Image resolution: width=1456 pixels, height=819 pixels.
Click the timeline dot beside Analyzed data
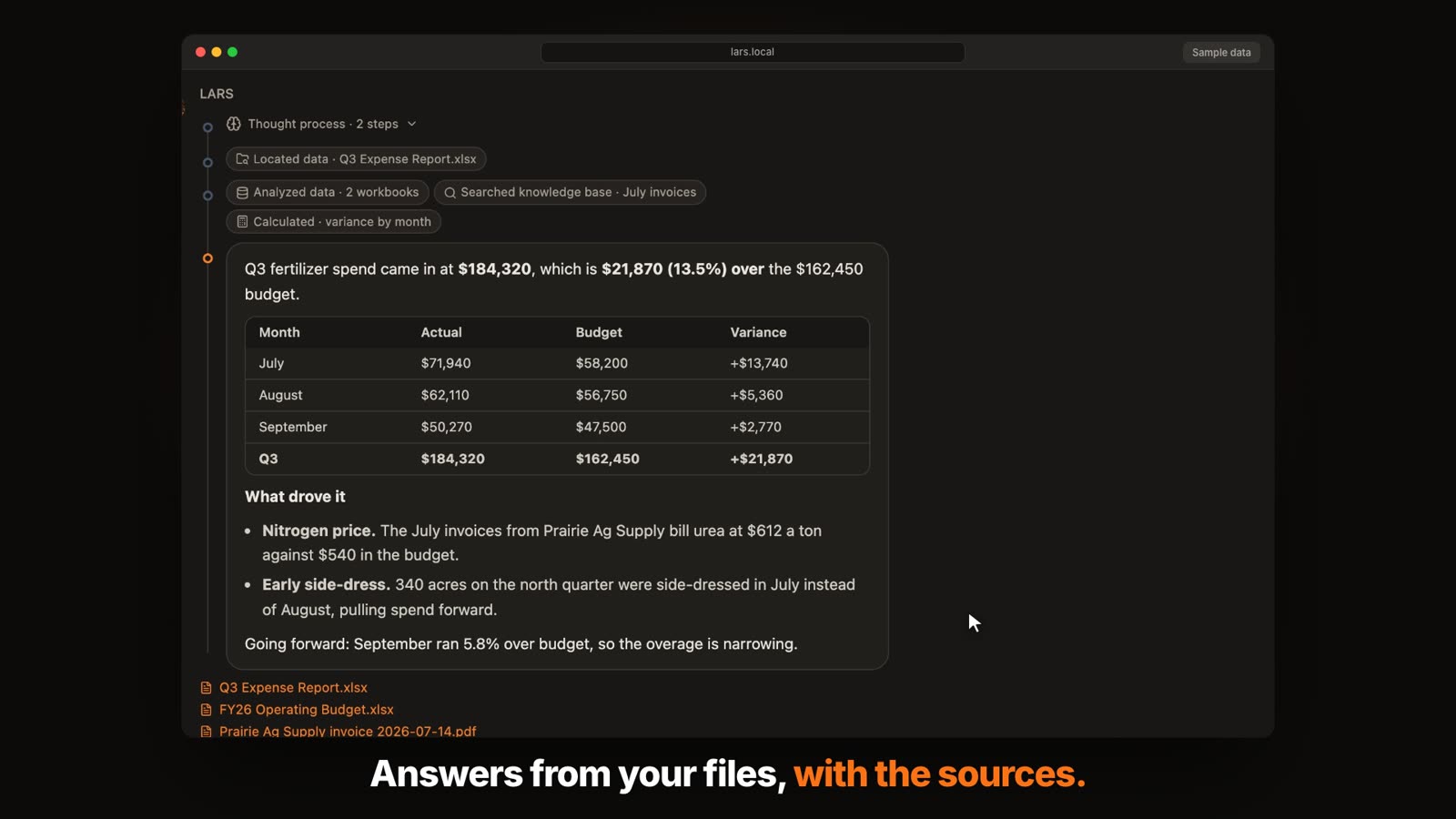tap(207, 196)
